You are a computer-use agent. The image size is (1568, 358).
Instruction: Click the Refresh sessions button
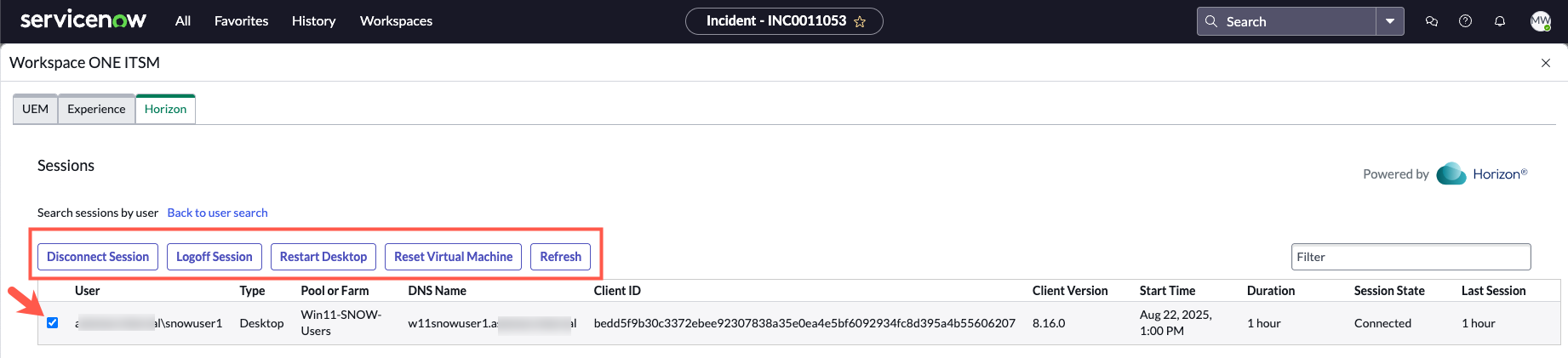(560, 257)
